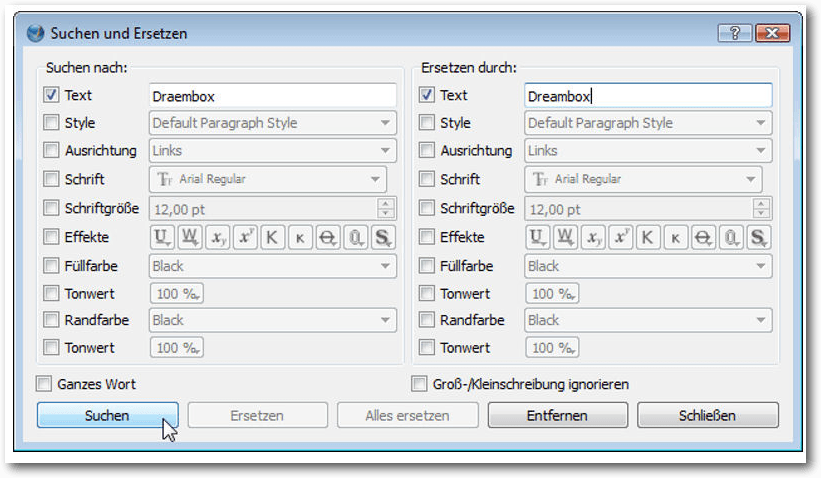Enable Schrift checkbox under Suchen nach

[x=51, y=179]
